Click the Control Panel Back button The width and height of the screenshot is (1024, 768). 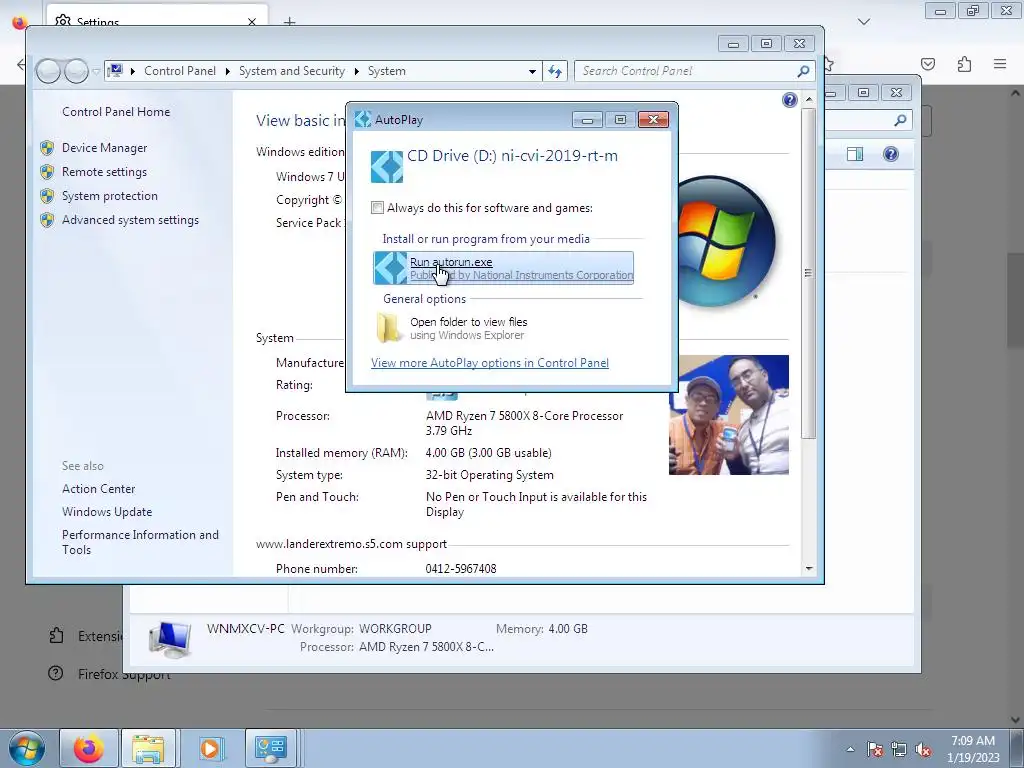48,71
